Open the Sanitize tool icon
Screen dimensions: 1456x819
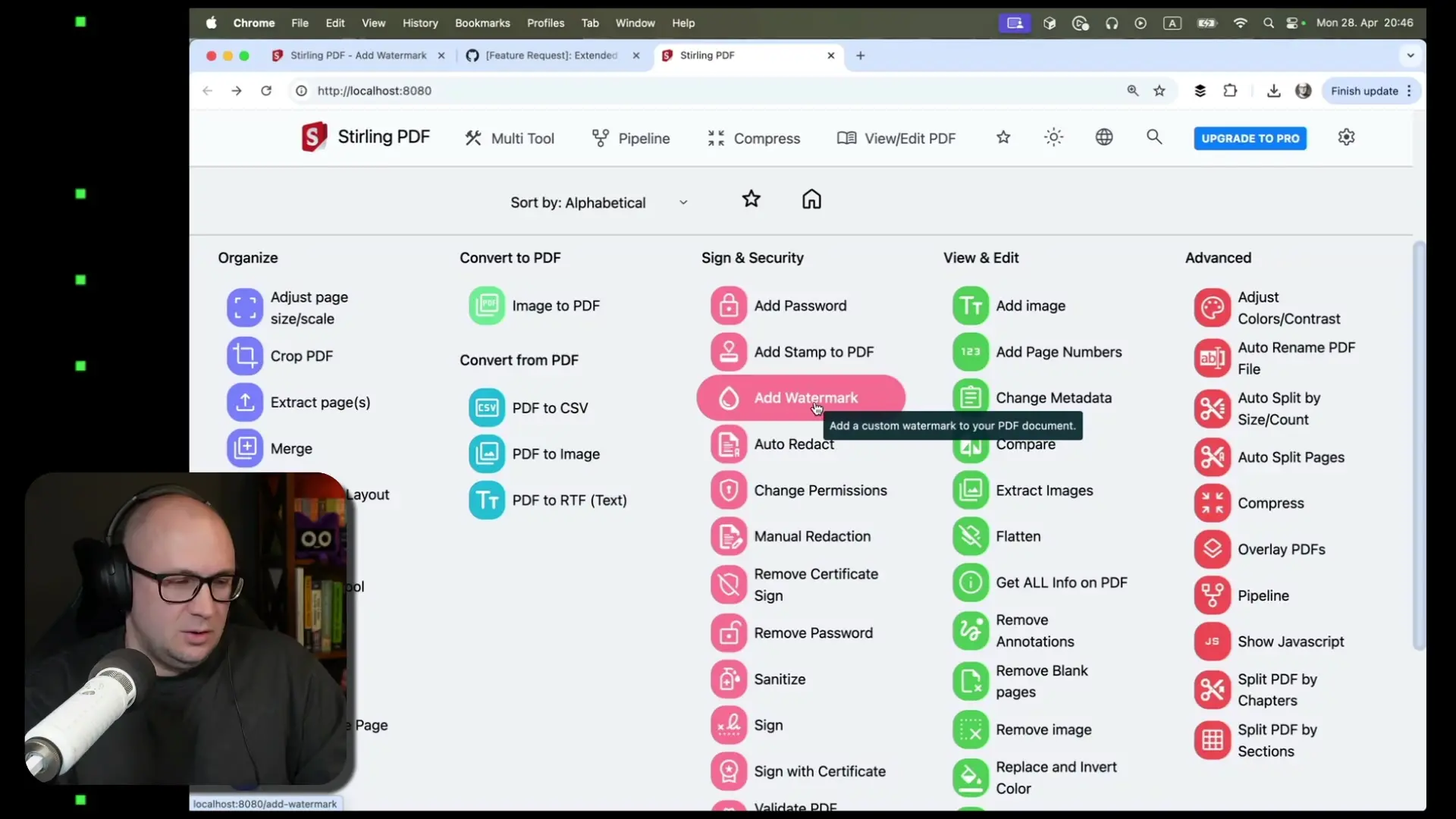click(x=728, y=679)
